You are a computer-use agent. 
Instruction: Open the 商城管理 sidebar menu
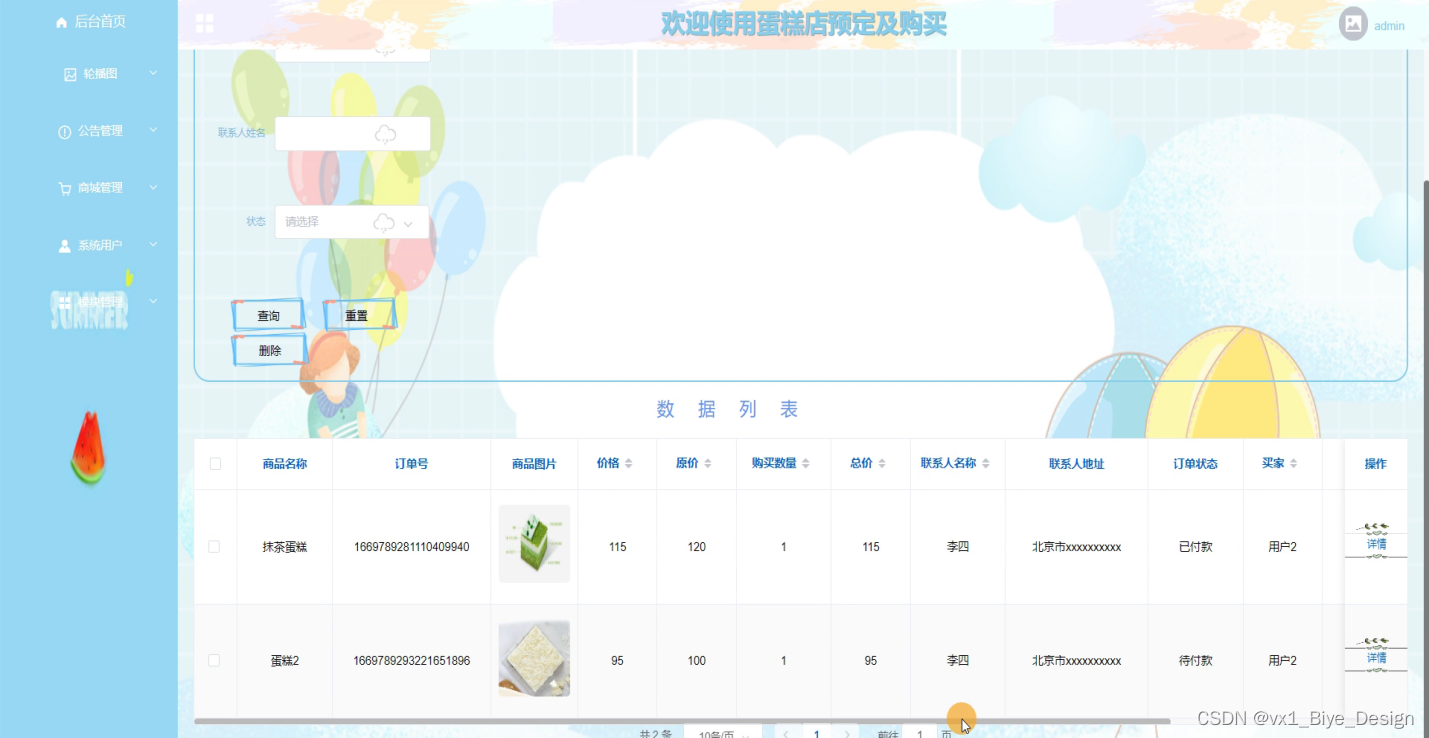pyautogui.click(x=89, y=188)
